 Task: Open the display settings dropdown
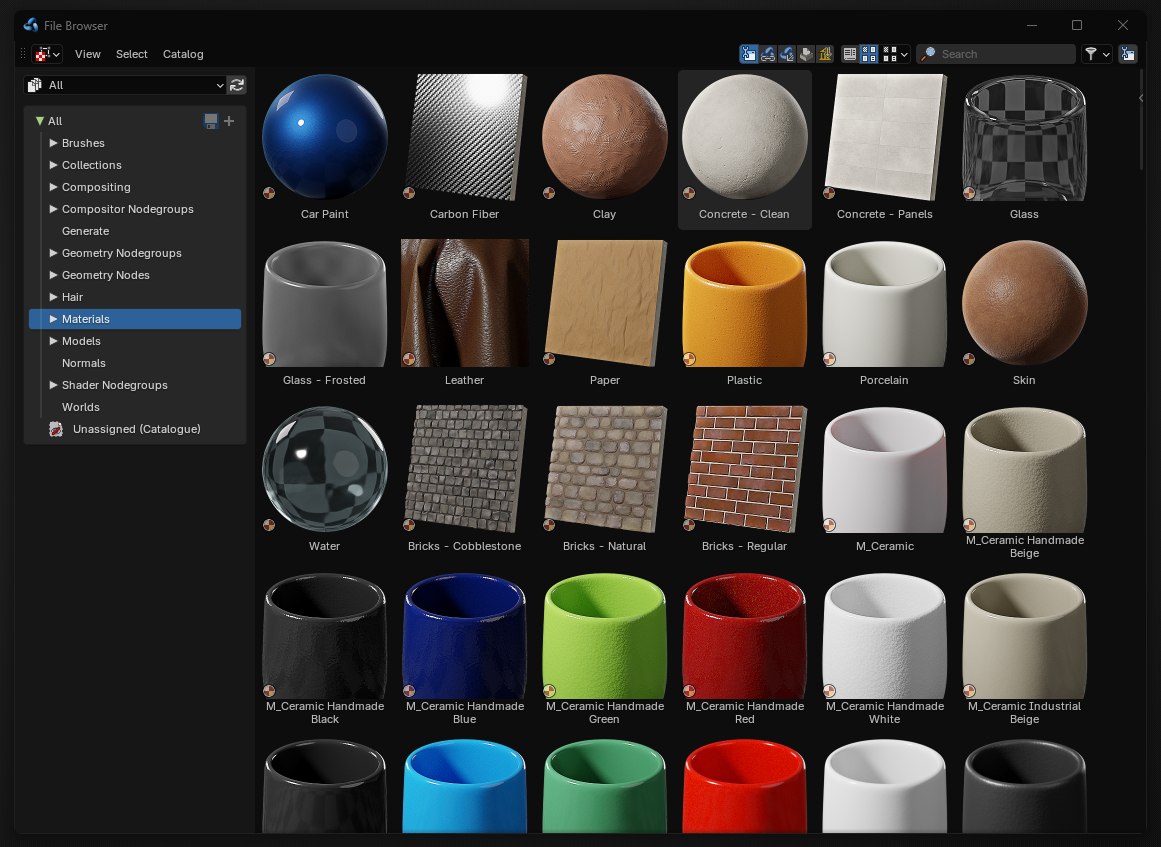(x=895, y=54)
